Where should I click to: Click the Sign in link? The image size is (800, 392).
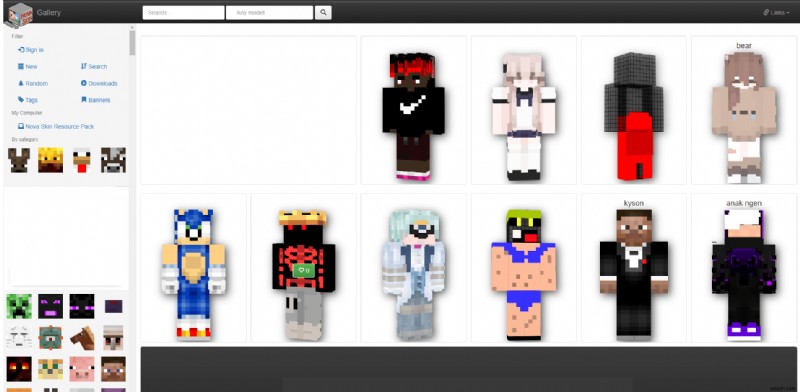tap(31, 50)
